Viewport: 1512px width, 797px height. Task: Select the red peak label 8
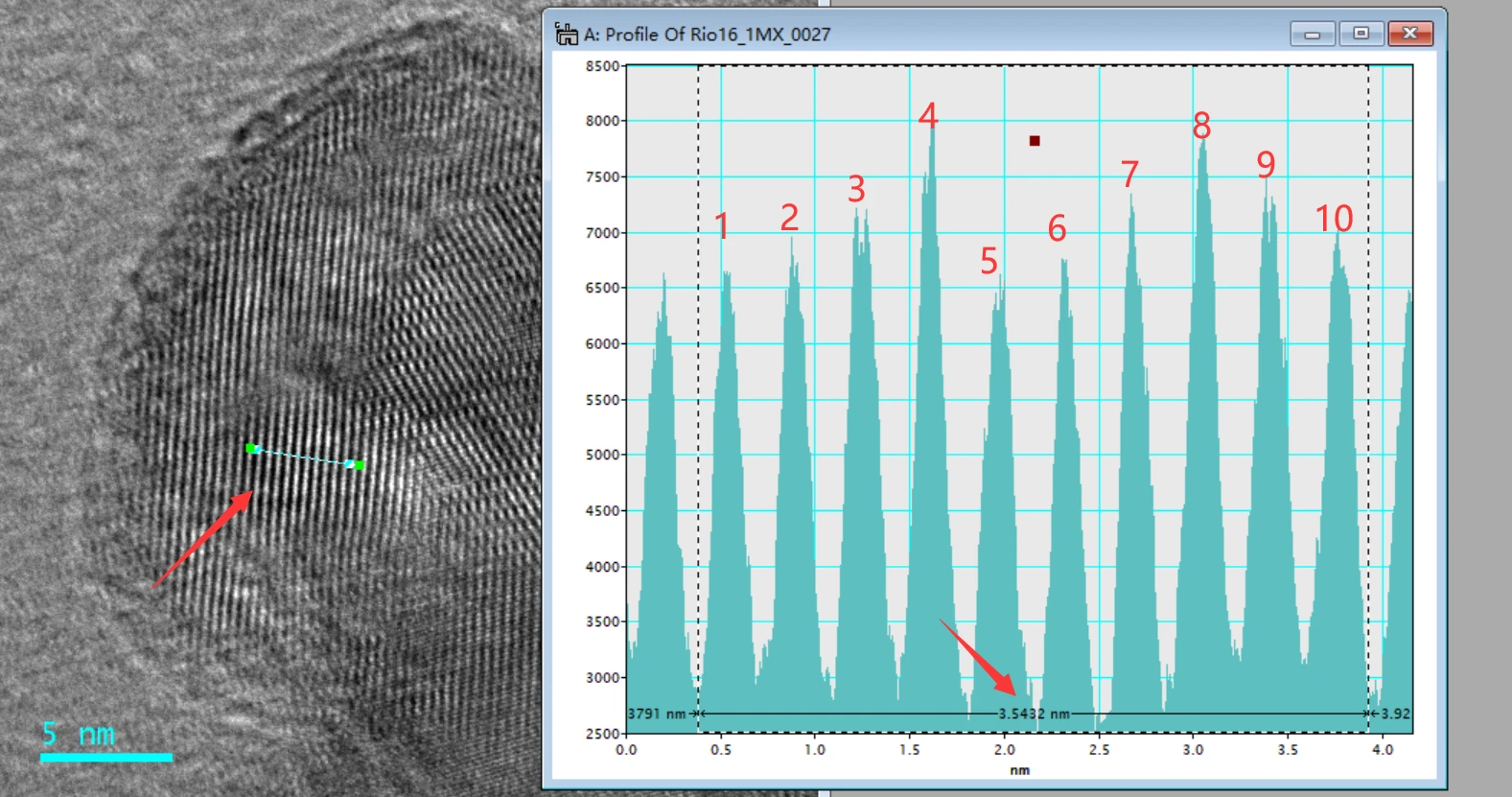click(x=1201, y=126)
